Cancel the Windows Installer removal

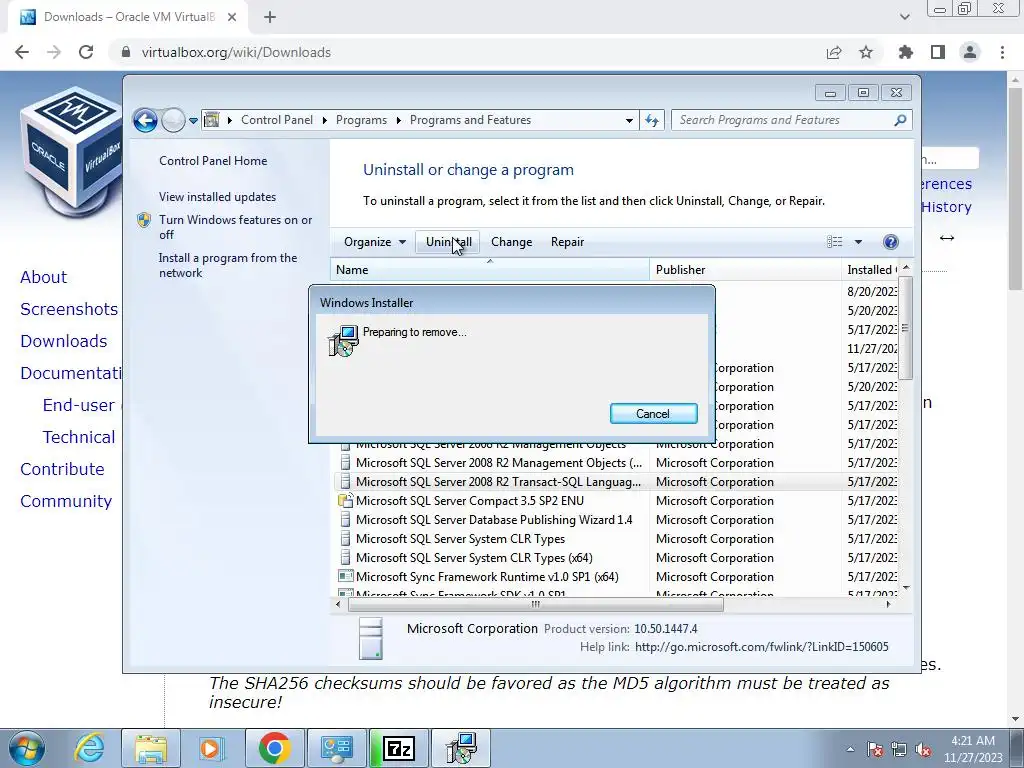(x=653, y=413)
